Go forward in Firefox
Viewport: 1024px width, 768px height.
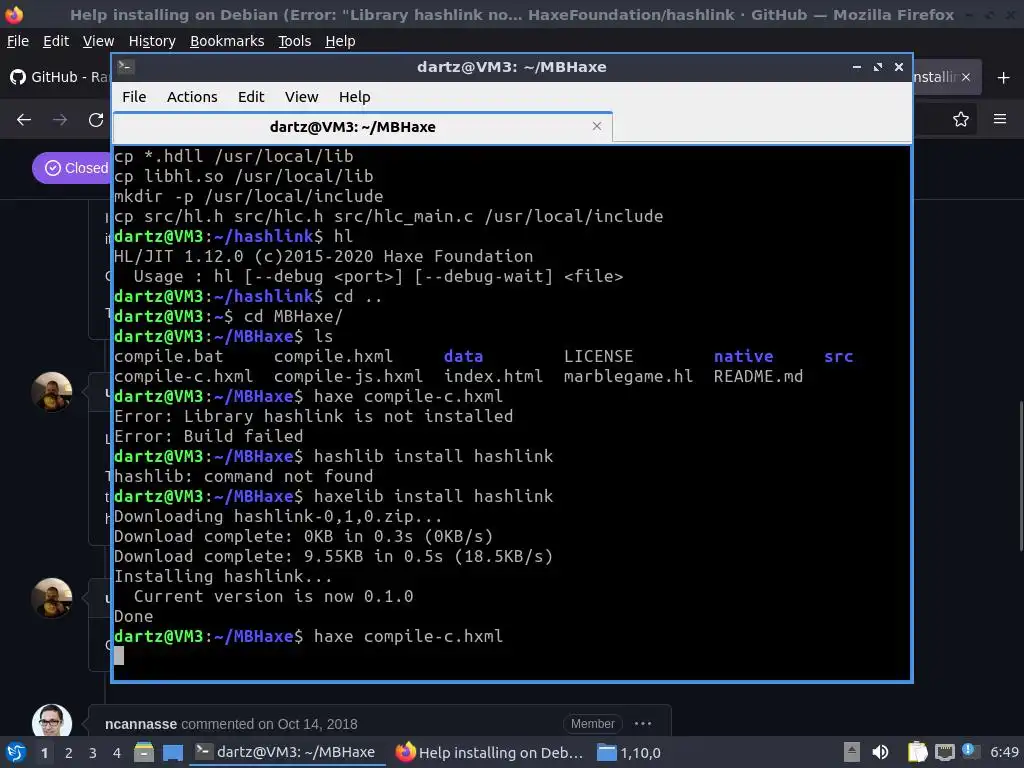60,120
